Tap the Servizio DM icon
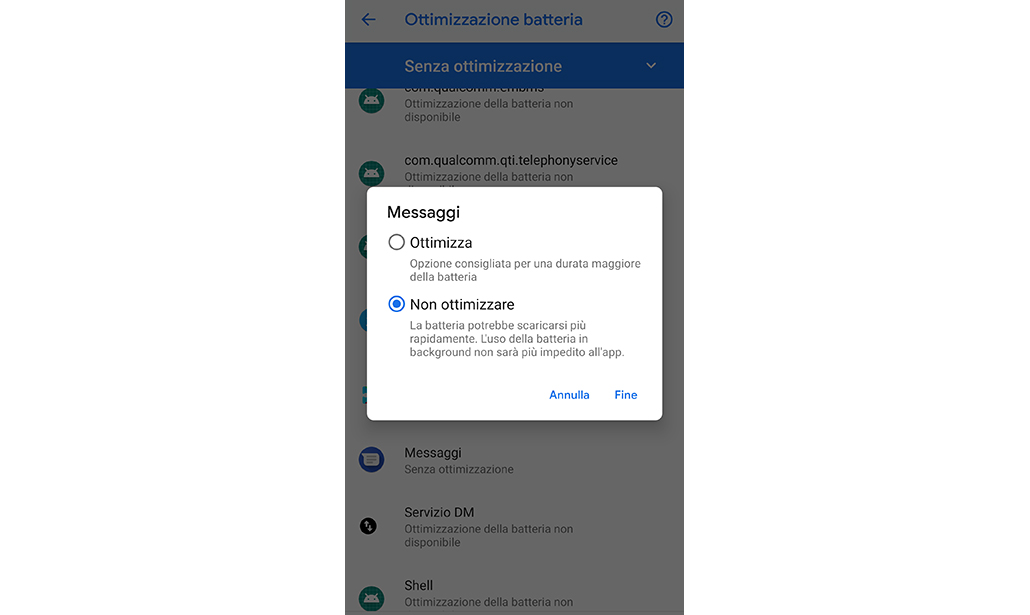The width and height of the screenshot is (1030, 615). coord(369,526)
